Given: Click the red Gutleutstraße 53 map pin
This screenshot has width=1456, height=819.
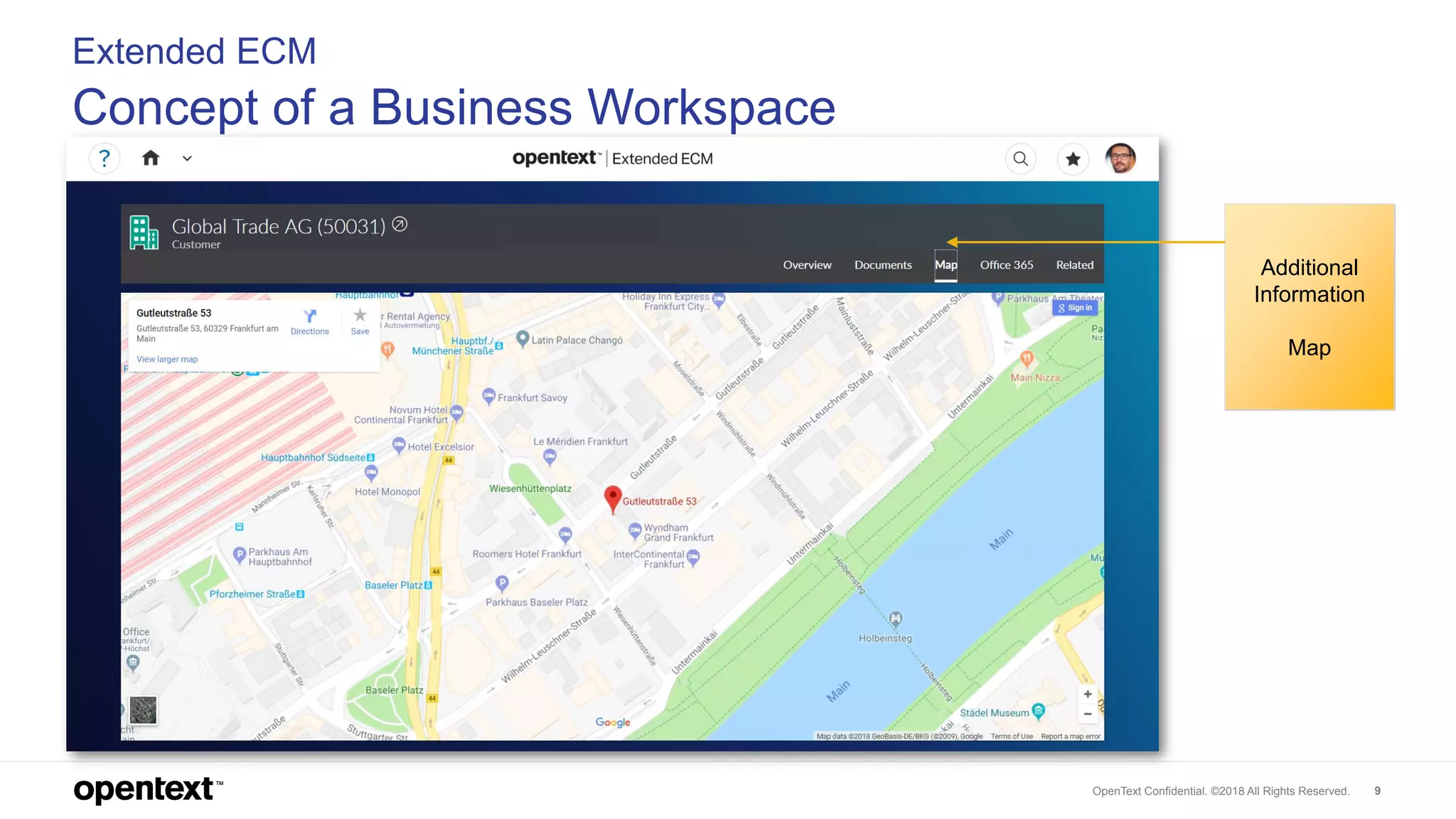Looking at the screenshot, I should [x=613, y=498].
